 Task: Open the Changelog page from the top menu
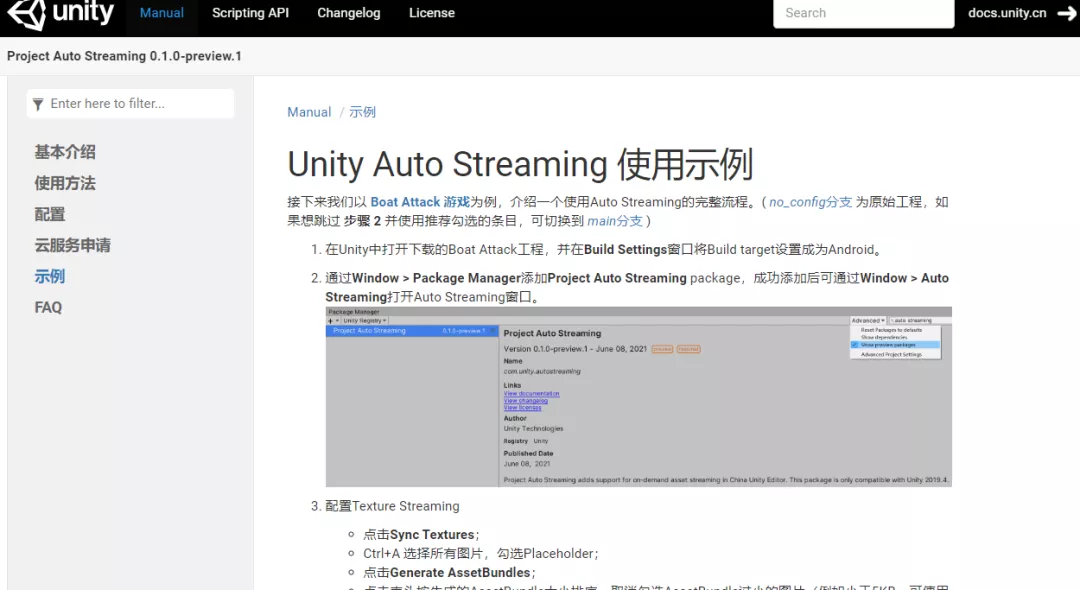pos(348,13)
